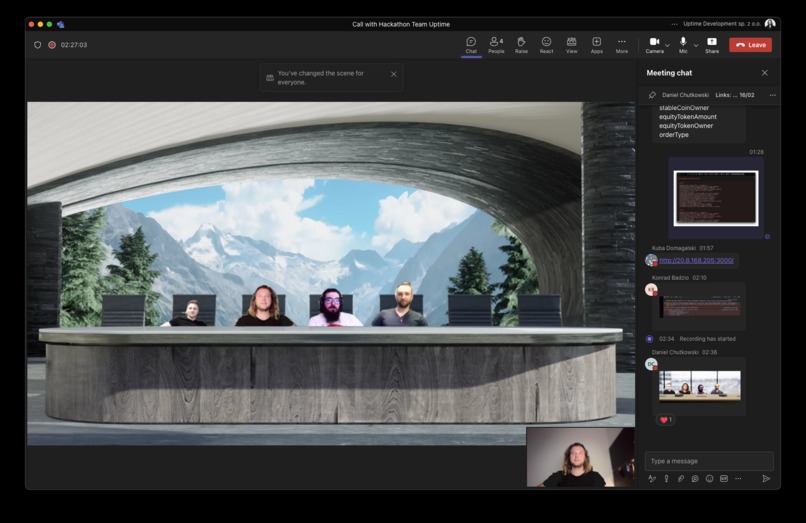
Task: Open Konrad Badzio's screenshot attachment
Action: pyautogui.click(x=700, y=307)
